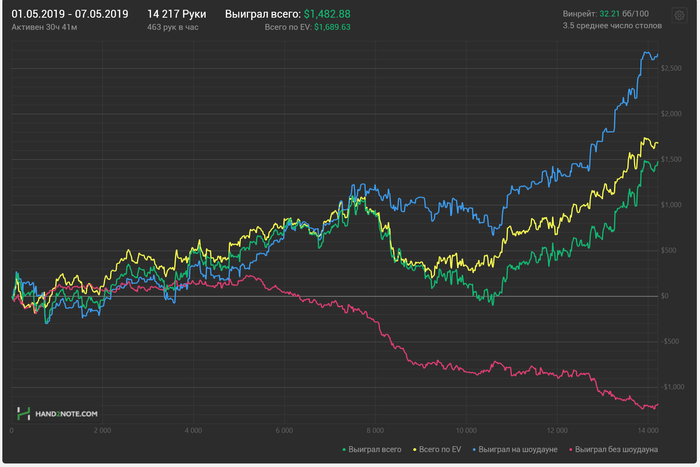Click the total won value $1,482.88
Viewport: 700px width, 467px height.
coord(327,14)
